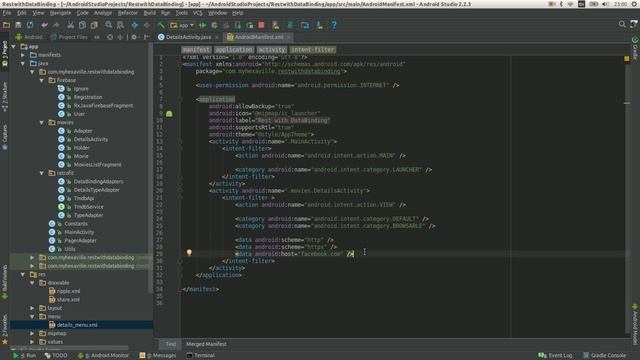Select DataBindingAdapters in project tree
This screenshot has width=640, height=360.
pos(98,182)
